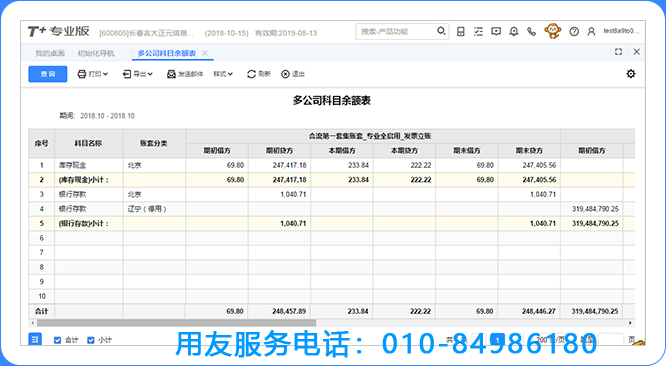Click the 期初贷方 header under first account set
Screen dimensions: 666x366
point(279,151)
